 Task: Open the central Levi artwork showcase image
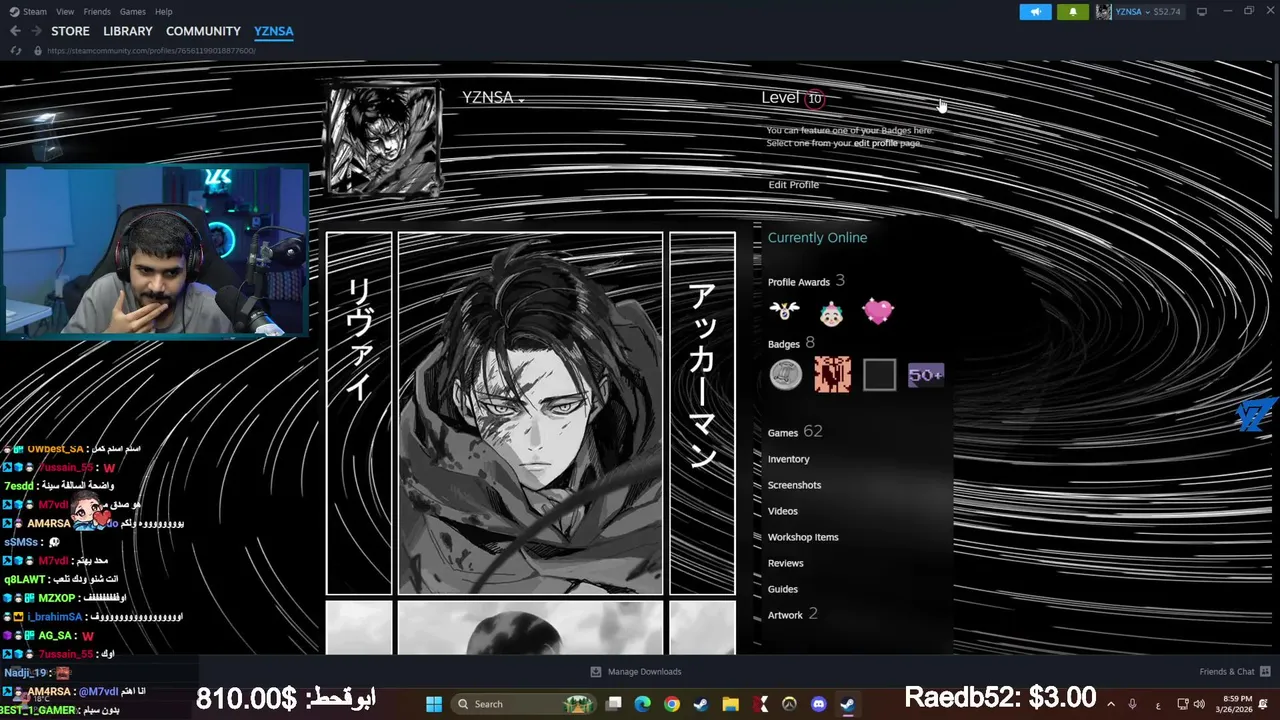click(x=530, y=414)
